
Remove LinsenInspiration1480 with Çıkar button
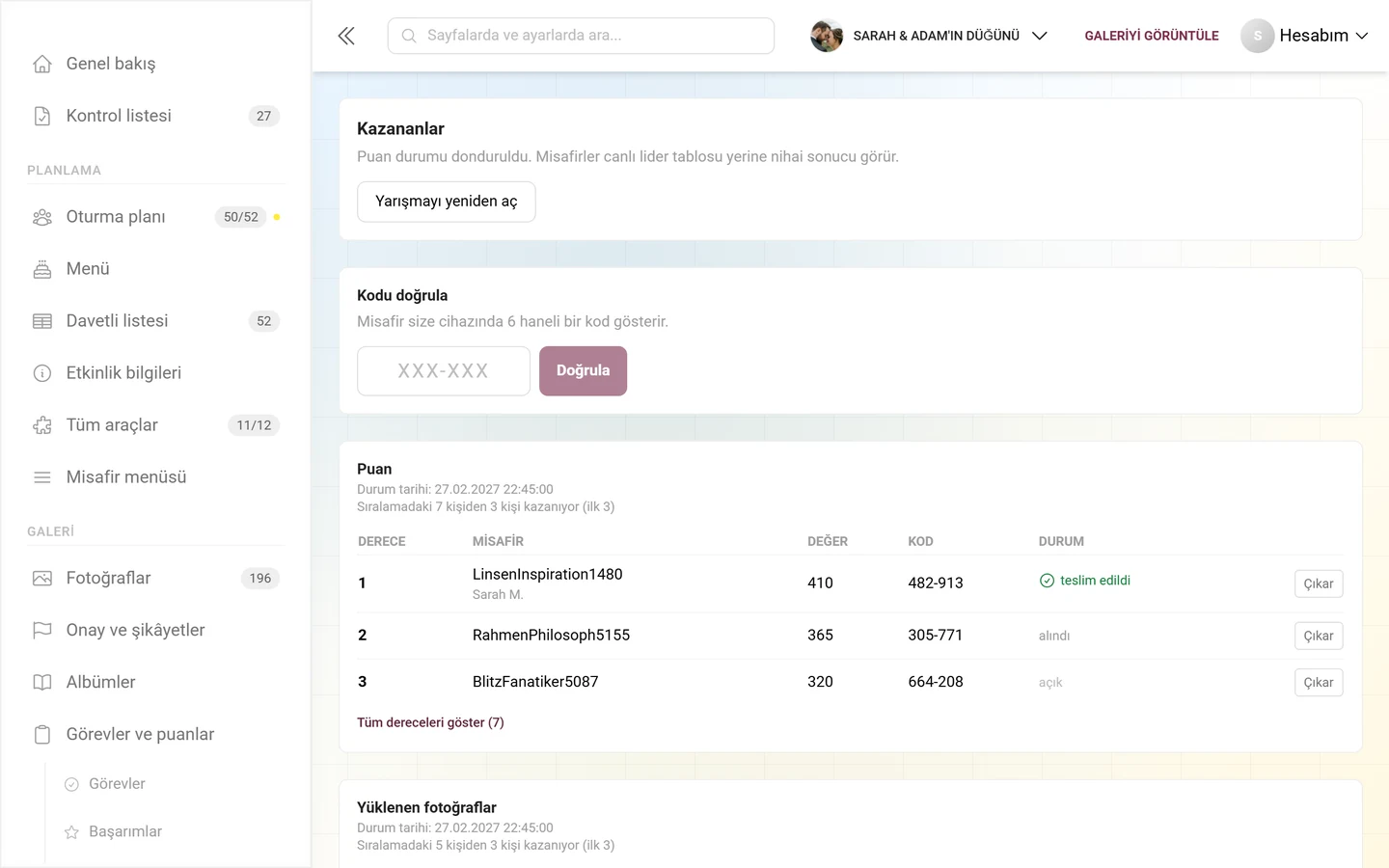coord(1319,583)
